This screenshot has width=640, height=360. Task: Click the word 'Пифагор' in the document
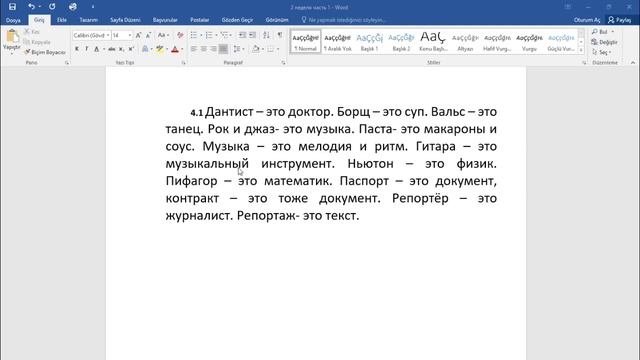191,181
